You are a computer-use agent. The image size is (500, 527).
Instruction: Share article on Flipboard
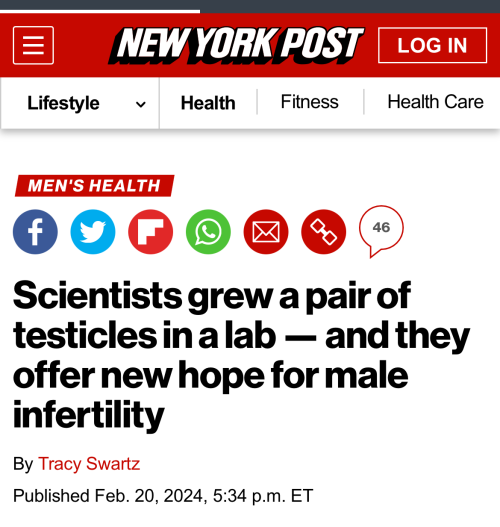click(151, 232)
